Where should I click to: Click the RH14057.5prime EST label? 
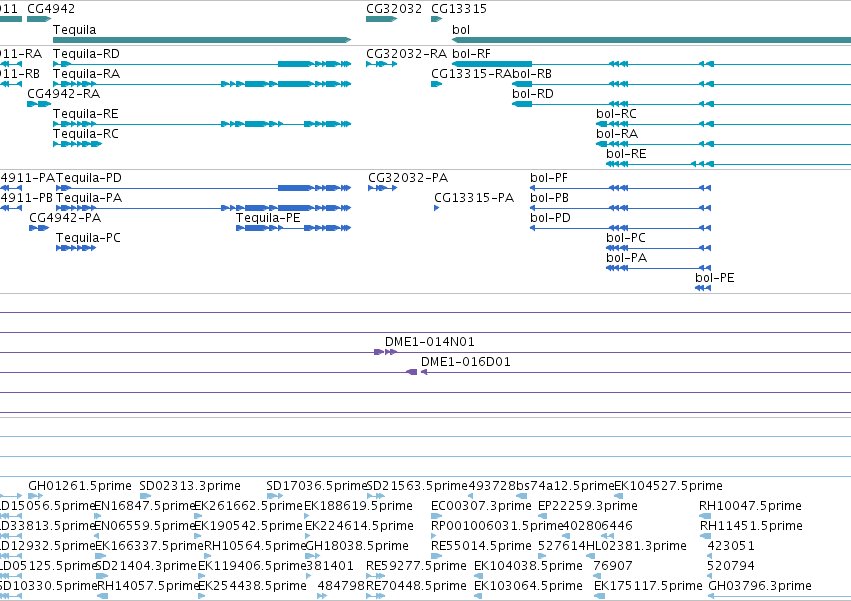click(149, 586)
